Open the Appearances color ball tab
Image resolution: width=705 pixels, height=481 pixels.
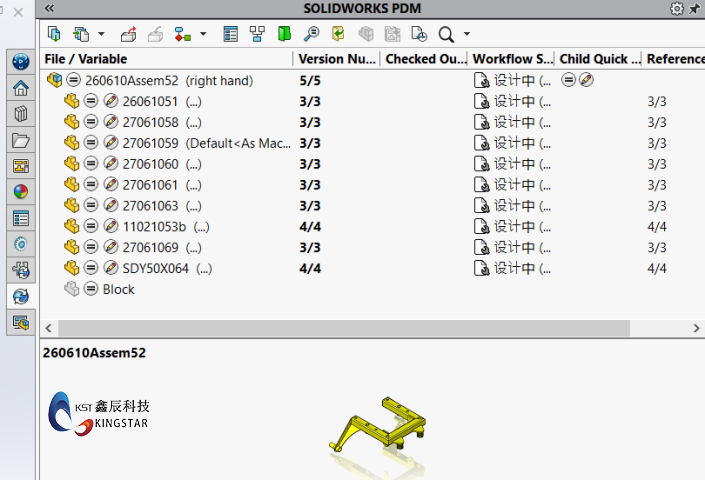[x=20, y=192]
